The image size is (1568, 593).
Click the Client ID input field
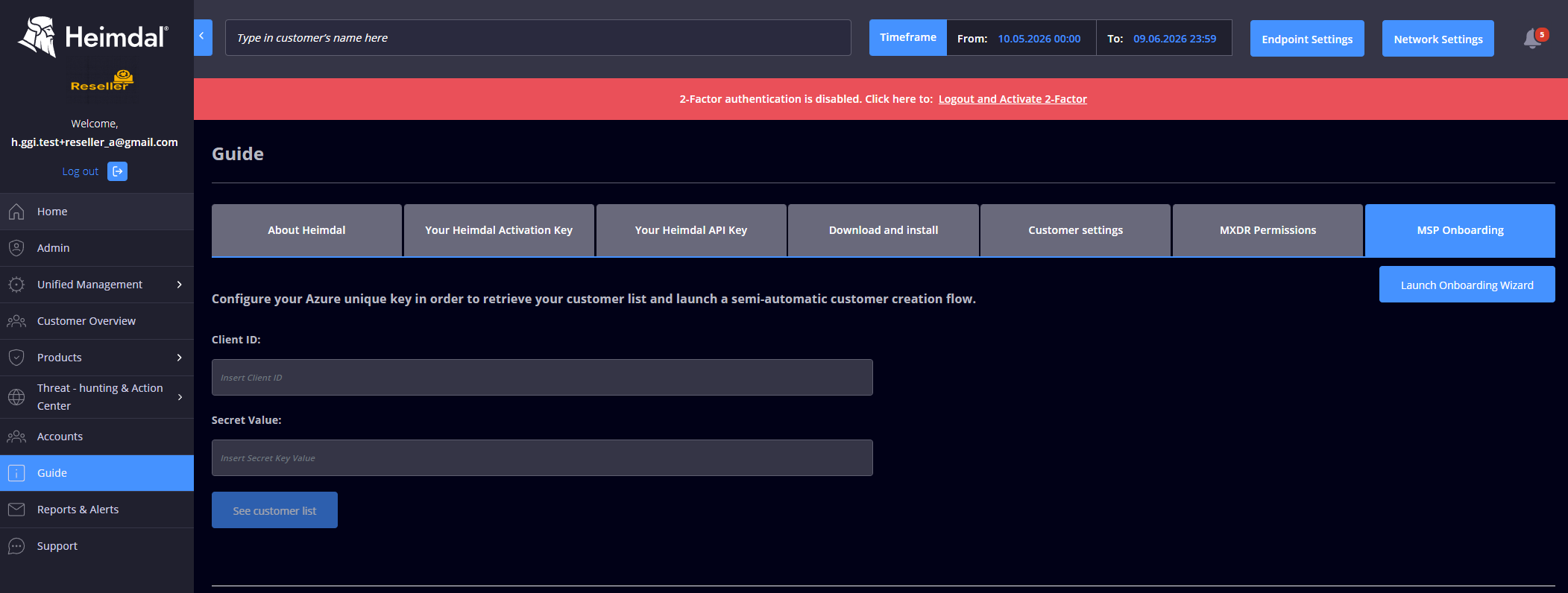pos(542,378)
